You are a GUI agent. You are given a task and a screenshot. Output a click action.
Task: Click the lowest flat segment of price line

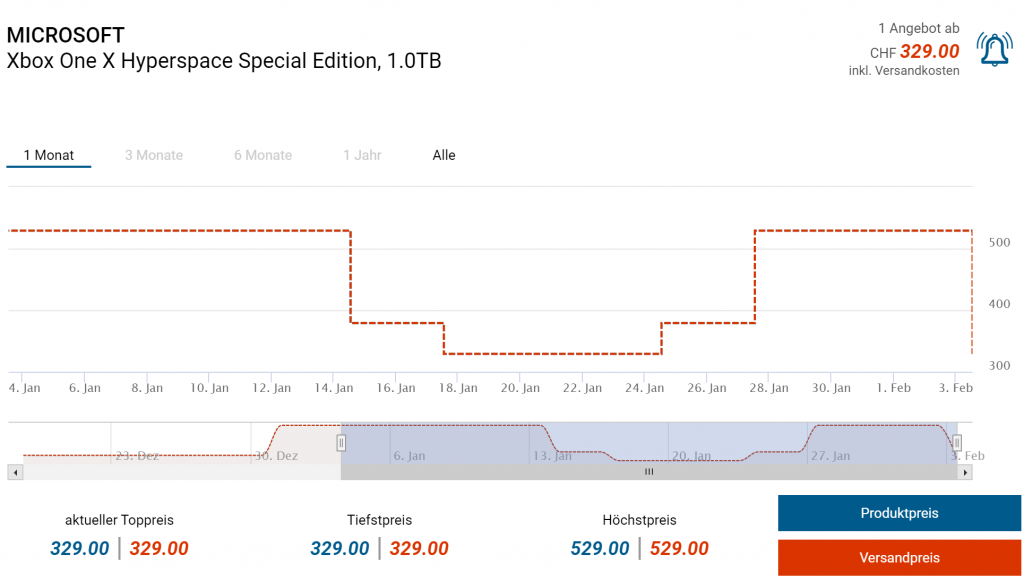click(552, 353)
